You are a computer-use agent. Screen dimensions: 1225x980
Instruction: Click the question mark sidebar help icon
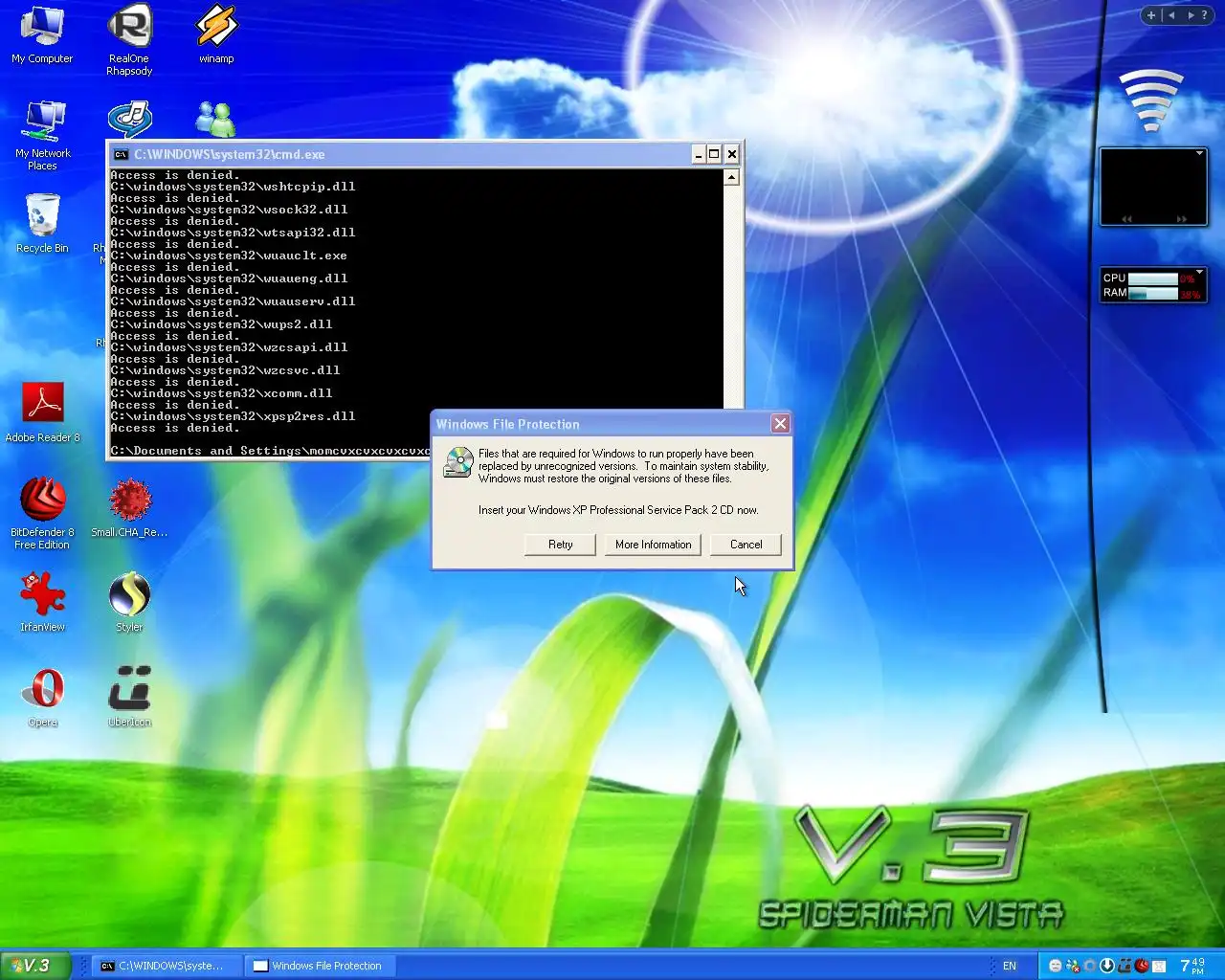(1205, 15)
